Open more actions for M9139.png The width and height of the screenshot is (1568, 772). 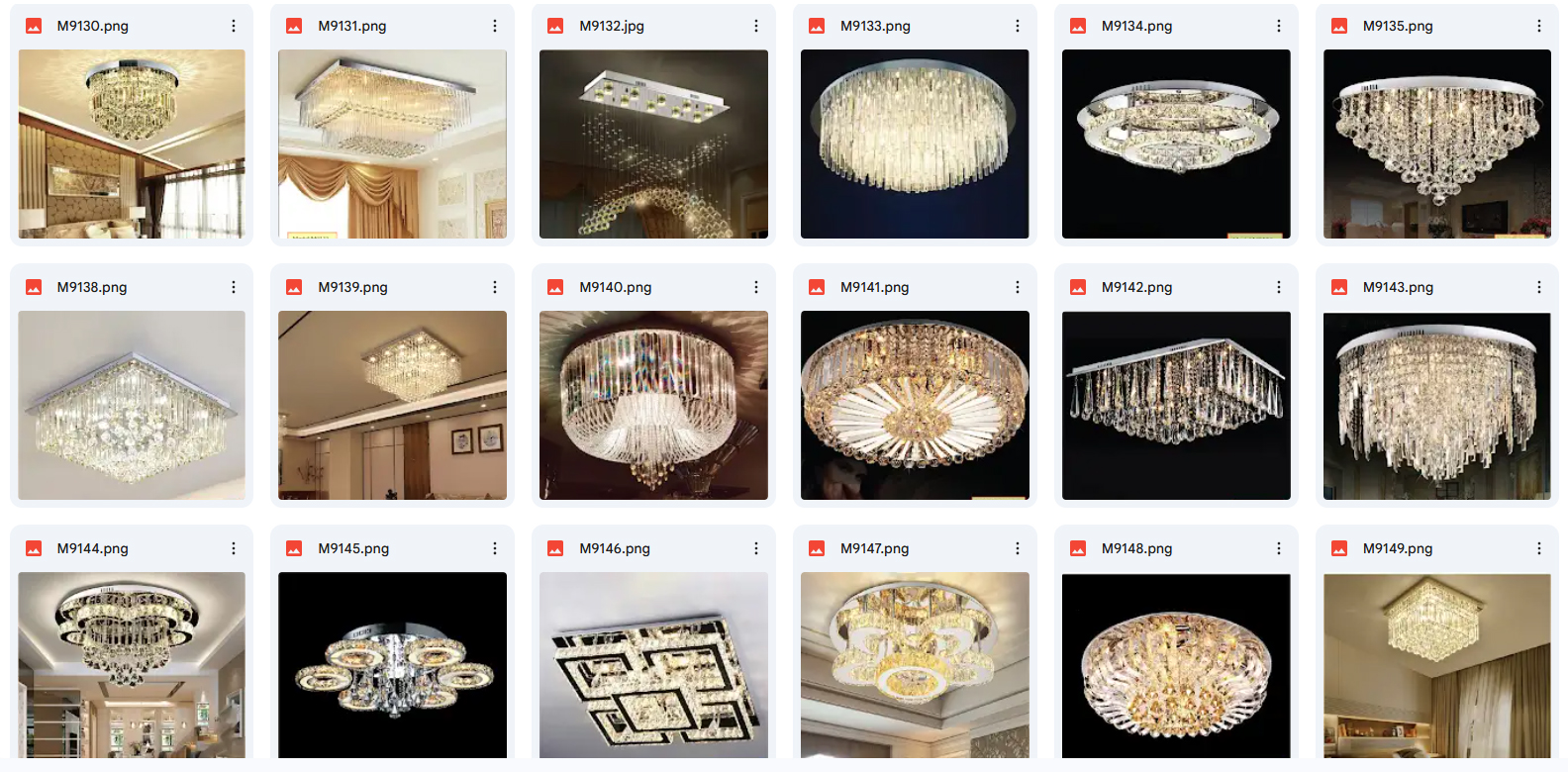[x=495, y=287]
